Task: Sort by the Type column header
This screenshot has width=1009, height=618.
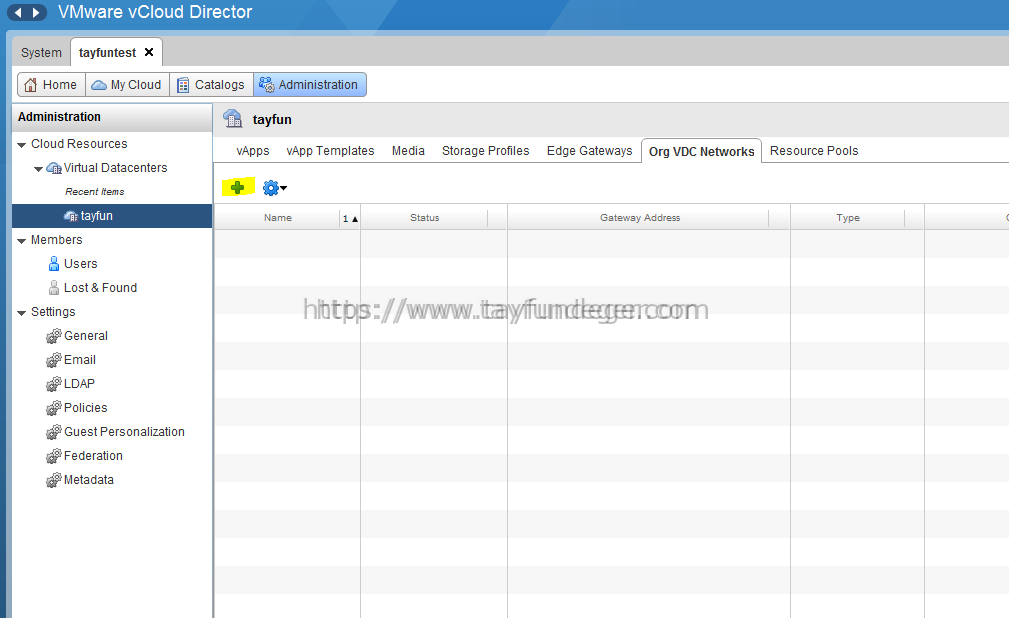Action: tap(848, 218)
